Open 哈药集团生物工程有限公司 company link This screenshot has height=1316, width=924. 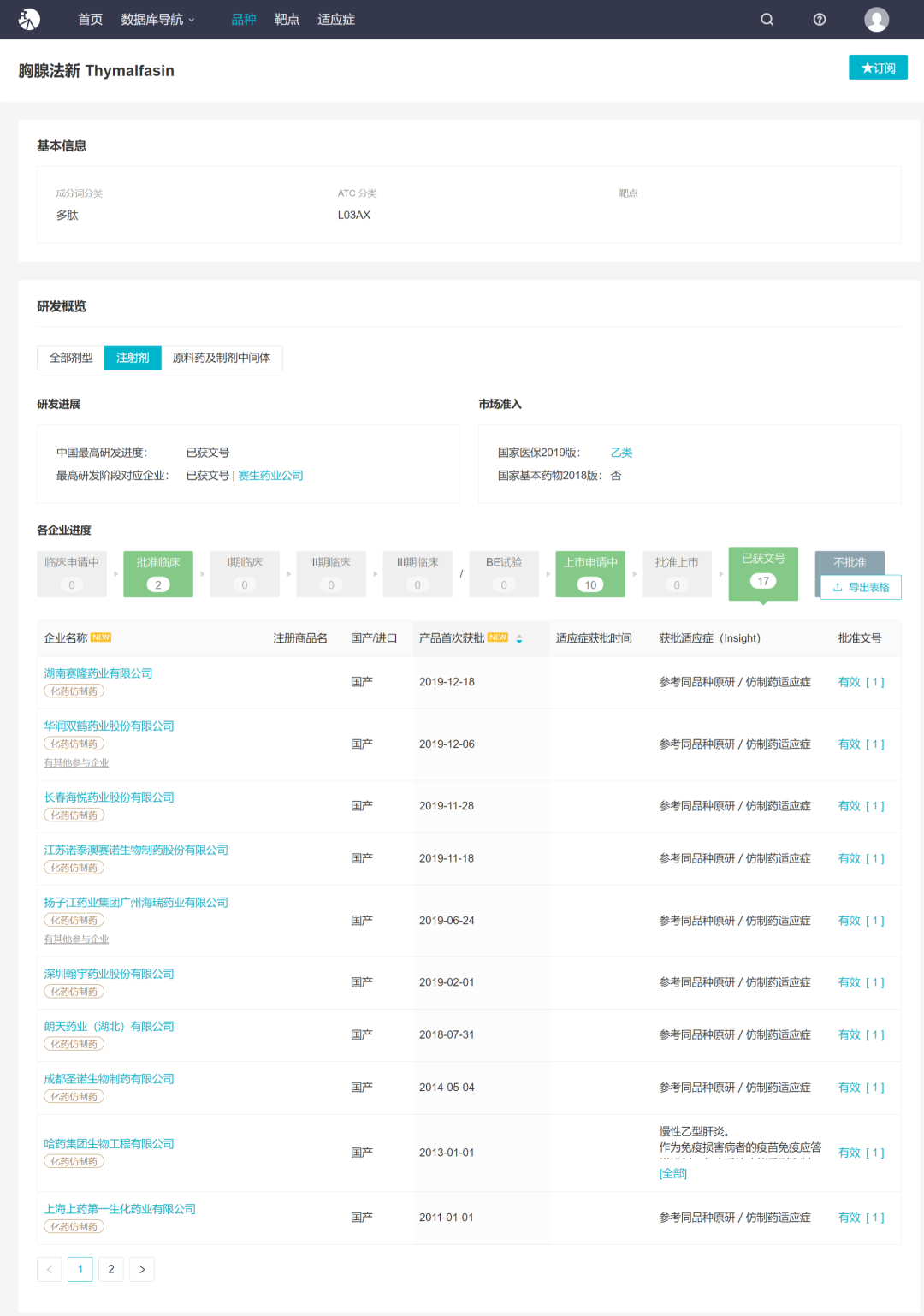click(x=110, y=1144)
